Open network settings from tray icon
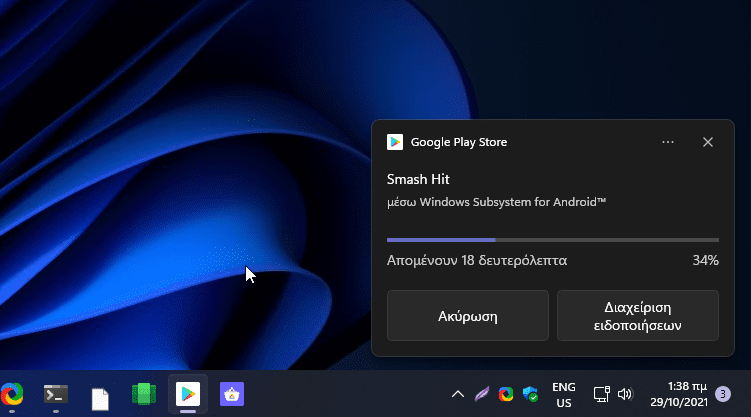The width and height of the screenshot is (751, 417). coord(602,394)
